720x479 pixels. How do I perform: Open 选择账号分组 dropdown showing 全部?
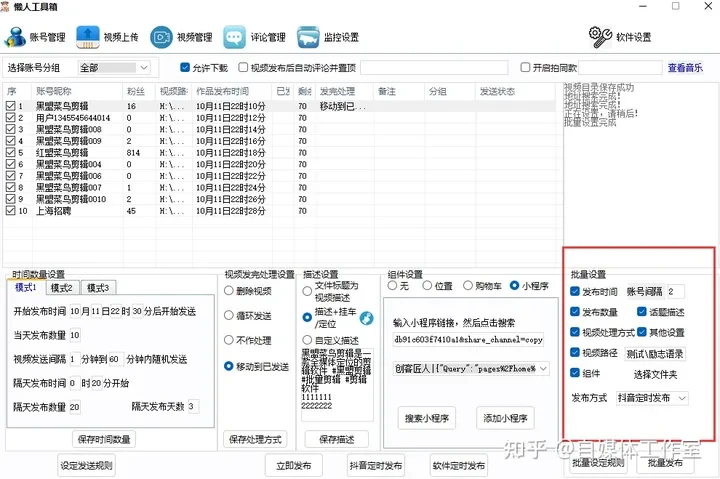(x=114, y=68)
